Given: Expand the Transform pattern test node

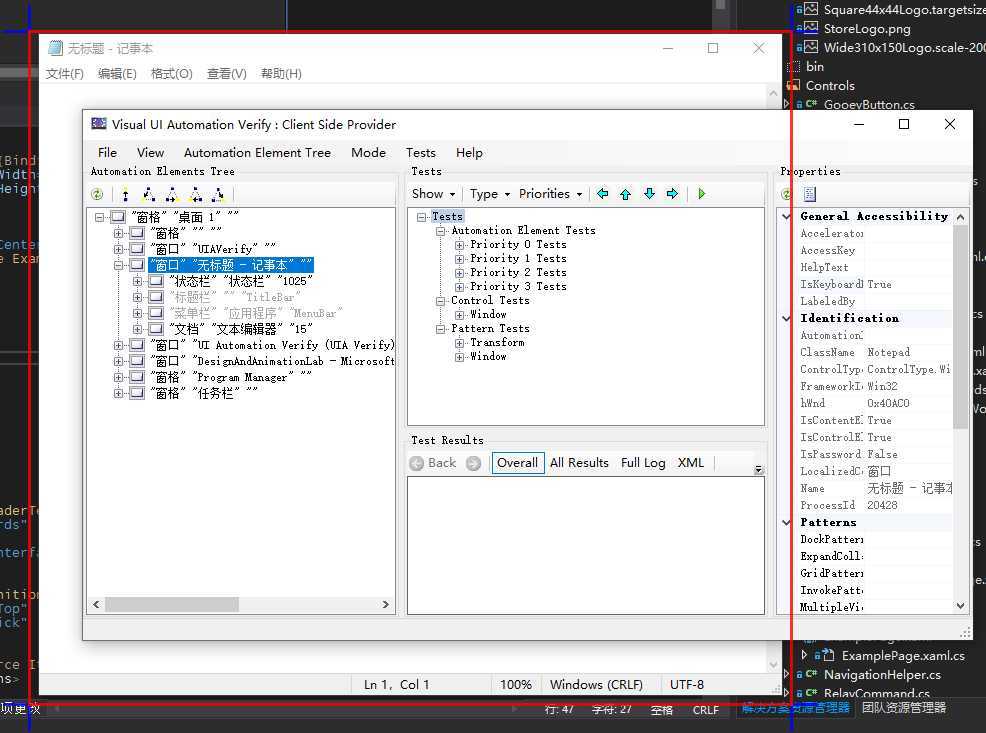Looking at the screenshot, I should [460, 343].
